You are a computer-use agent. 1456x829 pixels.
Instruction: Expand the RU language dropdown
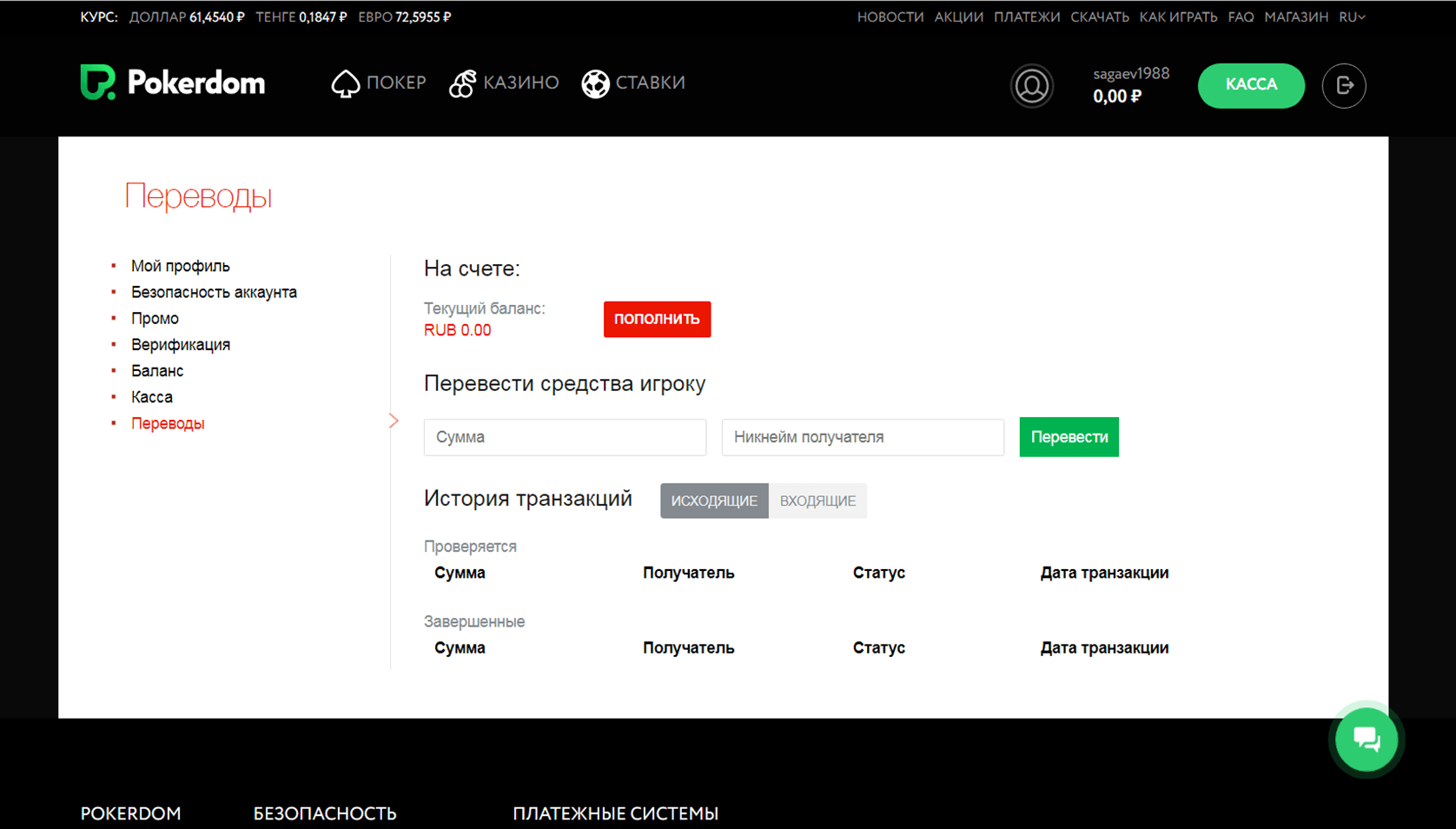(x=1351, y=17)
